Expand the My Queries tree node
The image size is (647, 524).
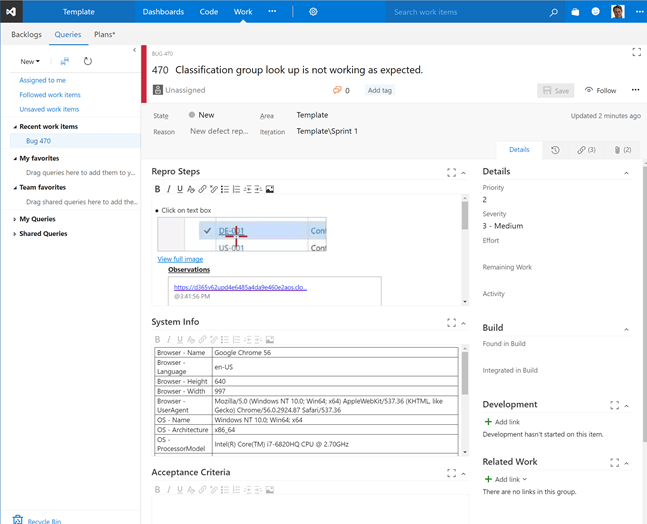pos(15,218)
